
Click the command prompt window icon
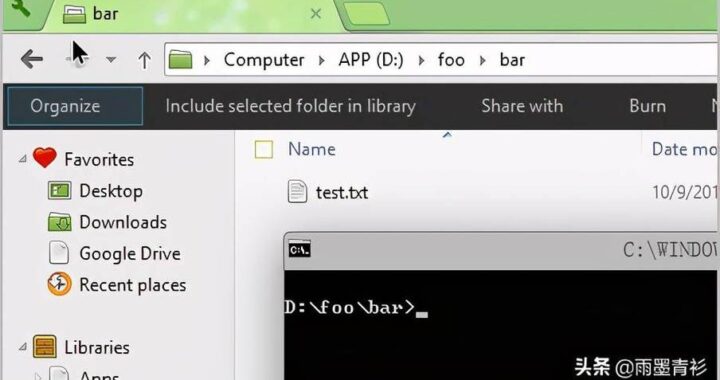[299, 249]
